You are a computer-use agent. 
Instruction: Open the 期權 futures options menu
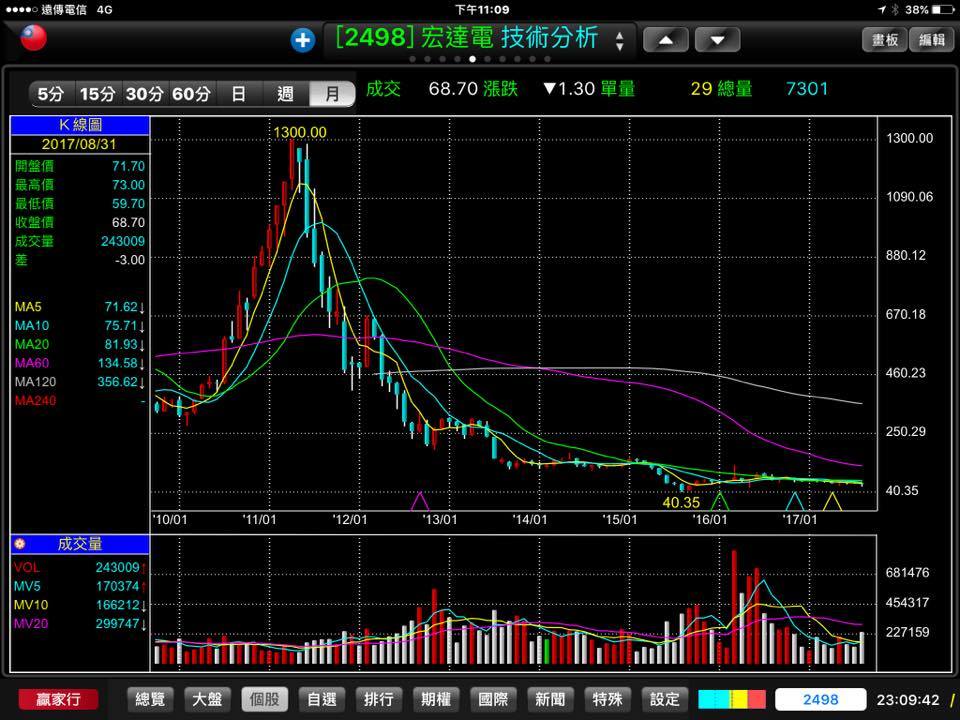(x=436, y=699)
